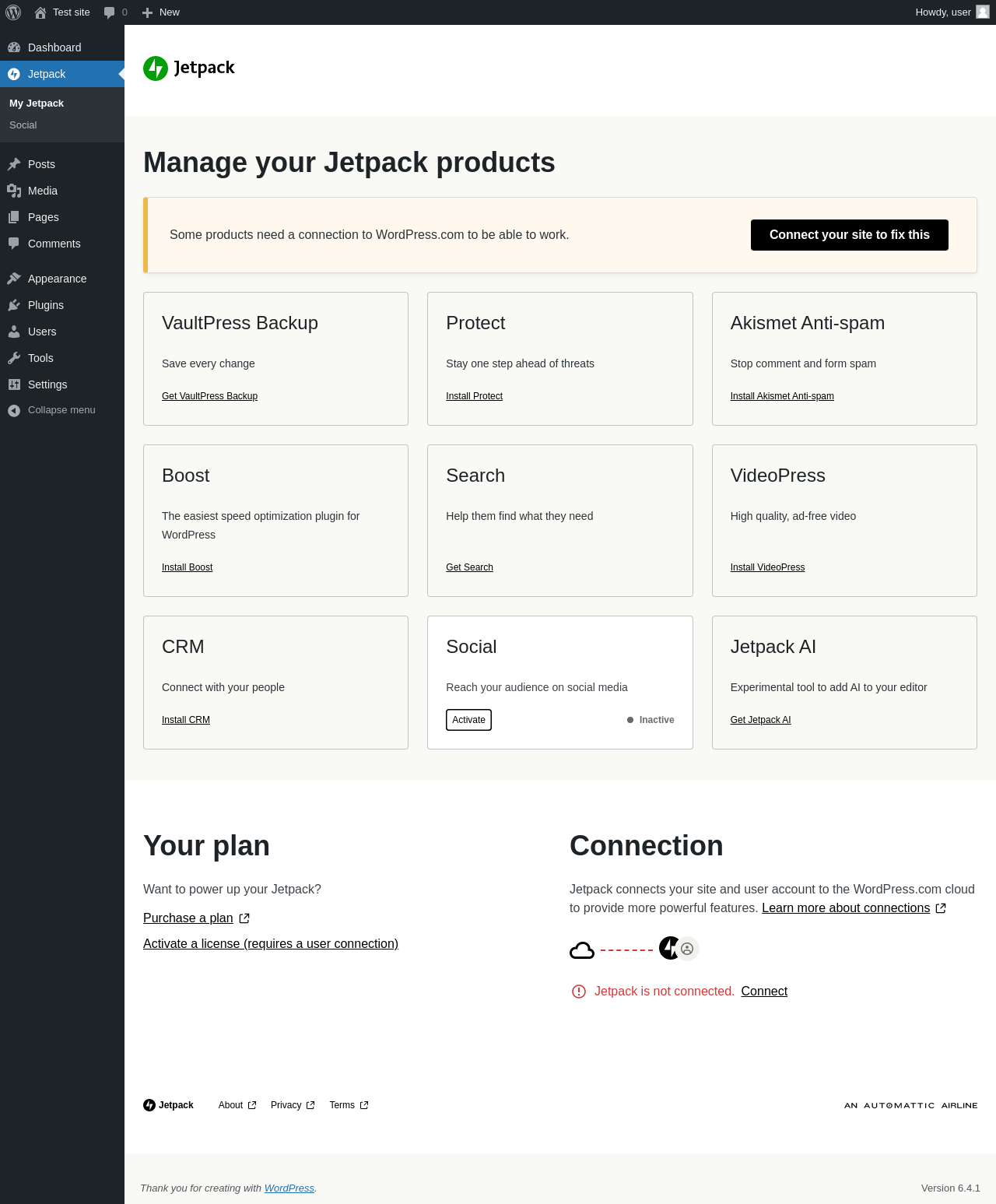Open the Appearance sidebar menu
Image resolution: width=996 pixels, height=1204 pixels.
click(57, 279)
